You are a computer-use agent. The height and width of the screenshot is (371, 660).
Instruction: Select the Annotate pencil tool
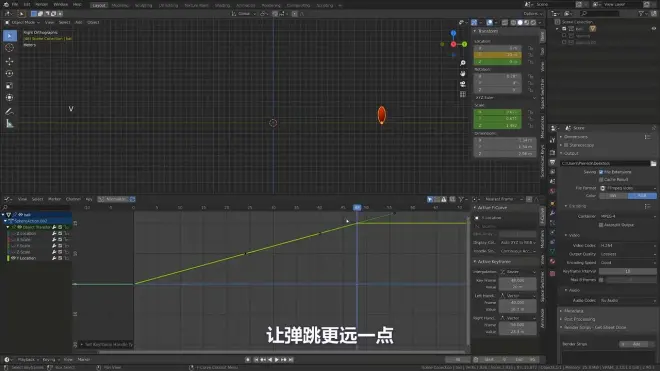pyautogui.click(x=10, y=112)
